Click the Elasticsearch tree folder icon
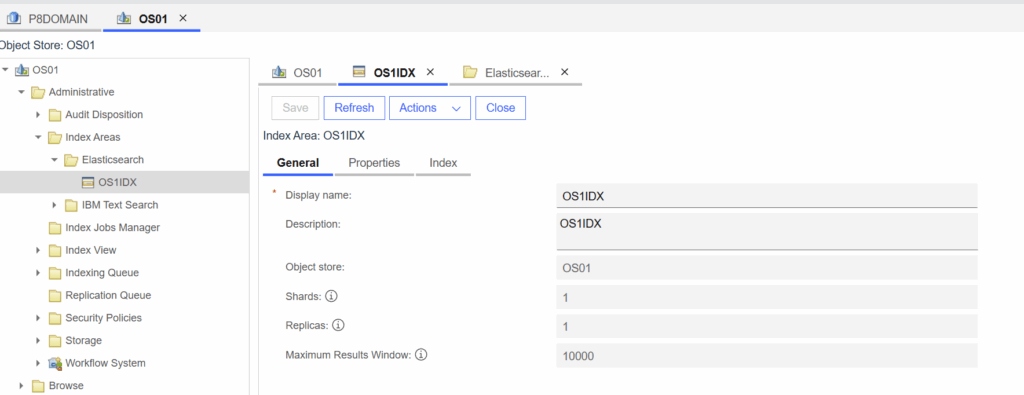This screenshot has width=1024, height=395. (x=71, y=160)
